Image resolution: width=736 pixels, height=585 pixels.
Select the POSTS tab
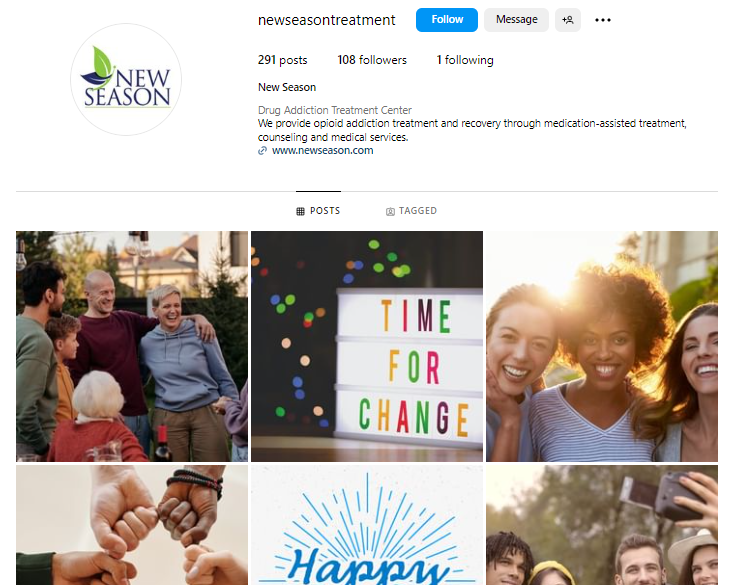(318, 211)
